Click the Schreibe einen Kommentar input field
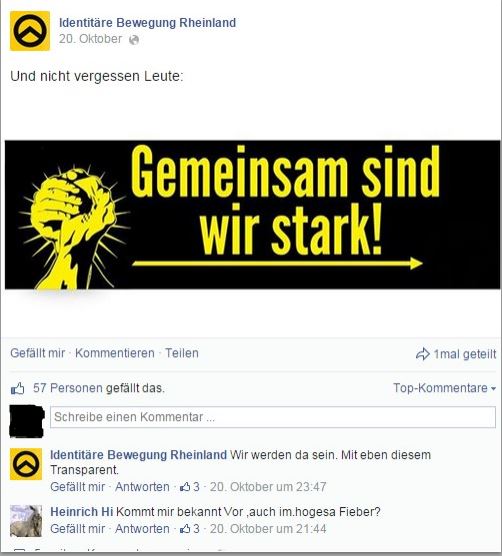This screenshot has width=502, height=556. click(273, 417)
